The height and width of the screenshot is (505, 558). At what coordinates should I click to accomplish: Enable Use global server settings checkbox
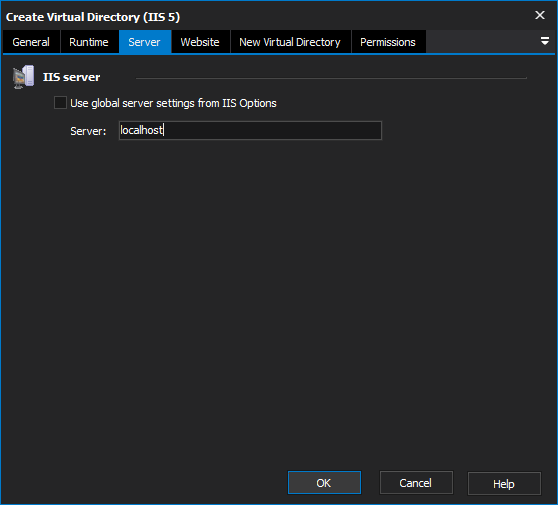(x=60, y=102)
